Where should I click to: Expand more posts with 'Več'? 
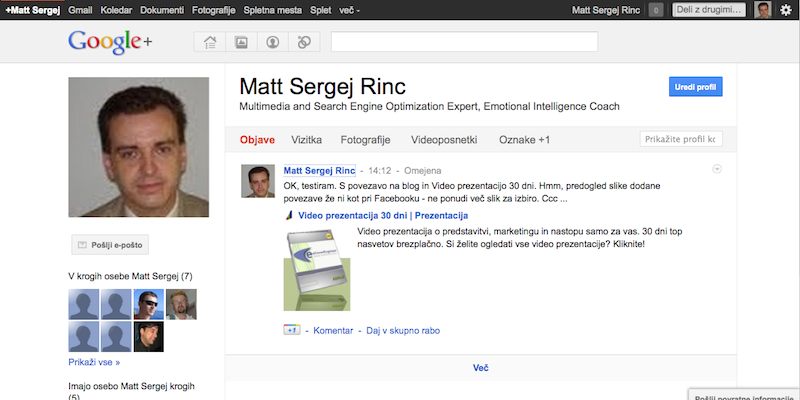pos(481,368)
